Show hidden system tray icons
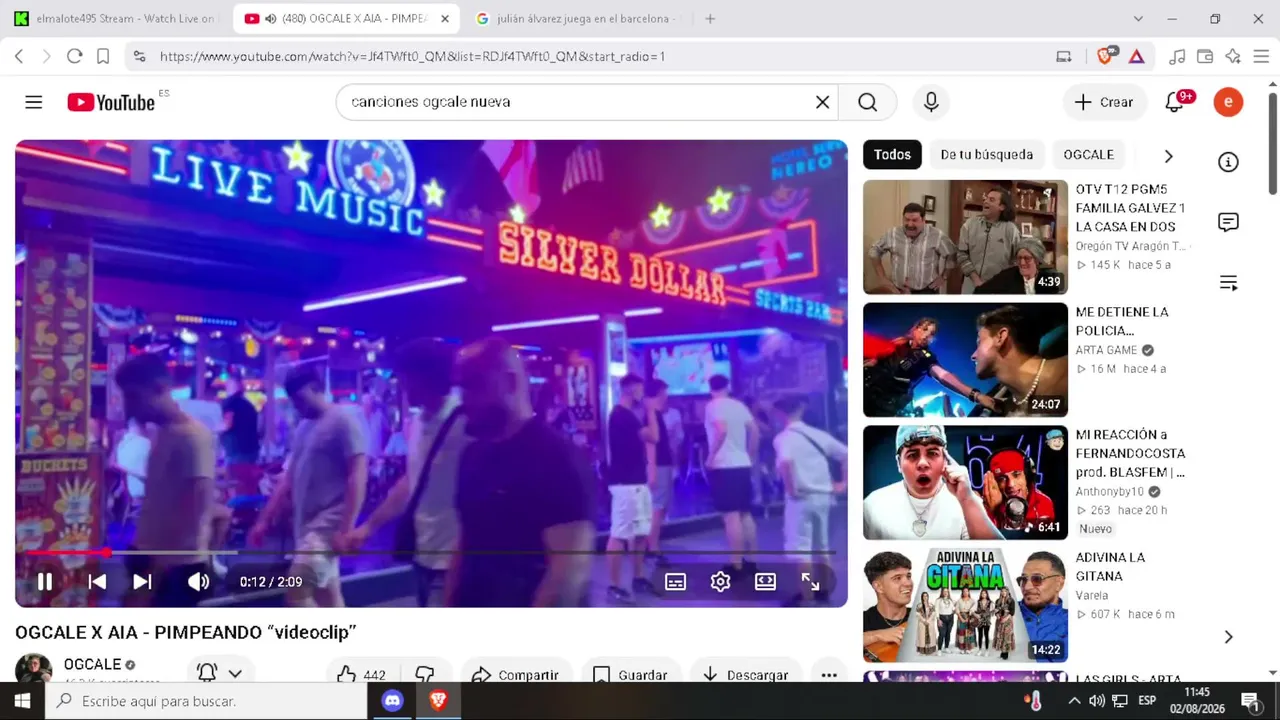The image size is (1280, 720). (x=1074, y=701)
